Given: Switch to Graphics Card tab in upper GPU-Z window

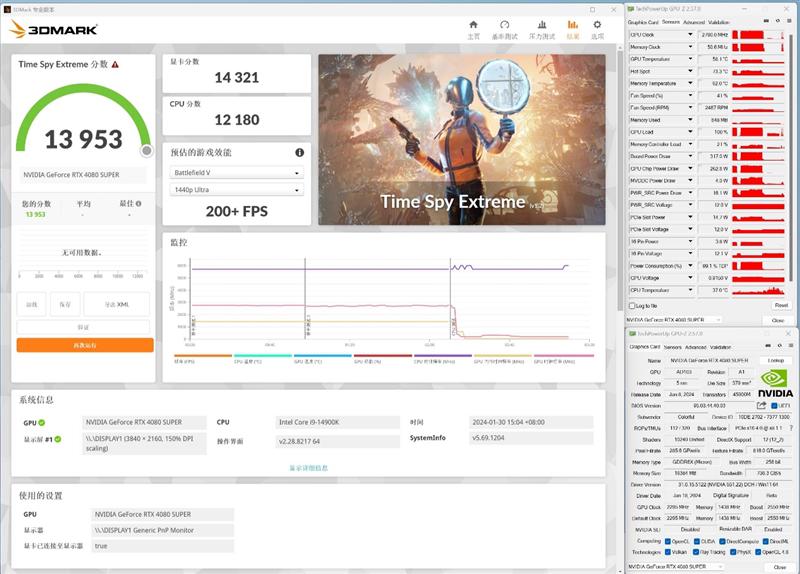Looking at the screenshot, I should point(643,22).
